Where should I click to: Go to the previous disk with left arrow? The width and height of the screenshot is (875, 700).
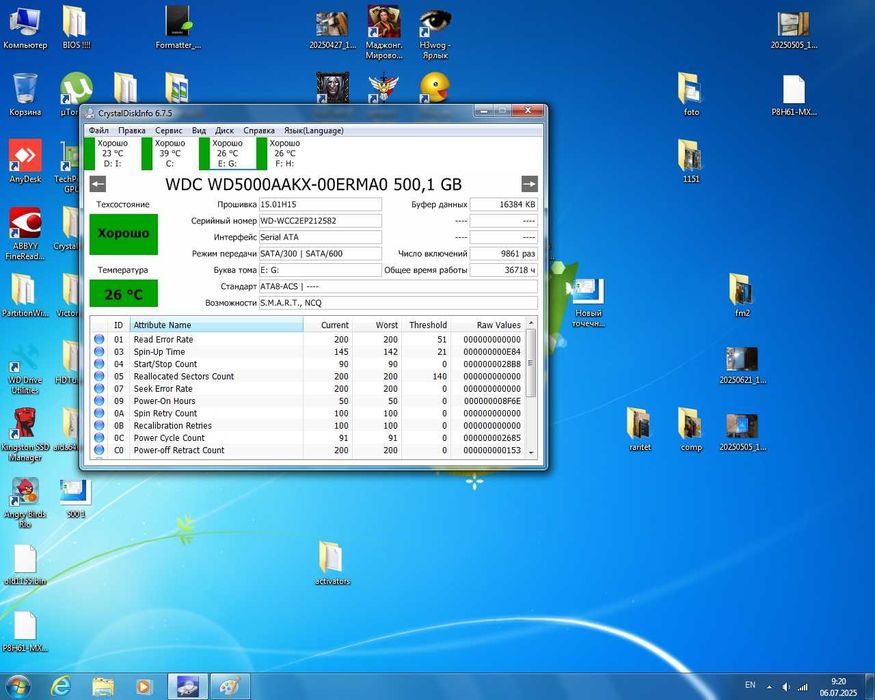click(98, 184)
